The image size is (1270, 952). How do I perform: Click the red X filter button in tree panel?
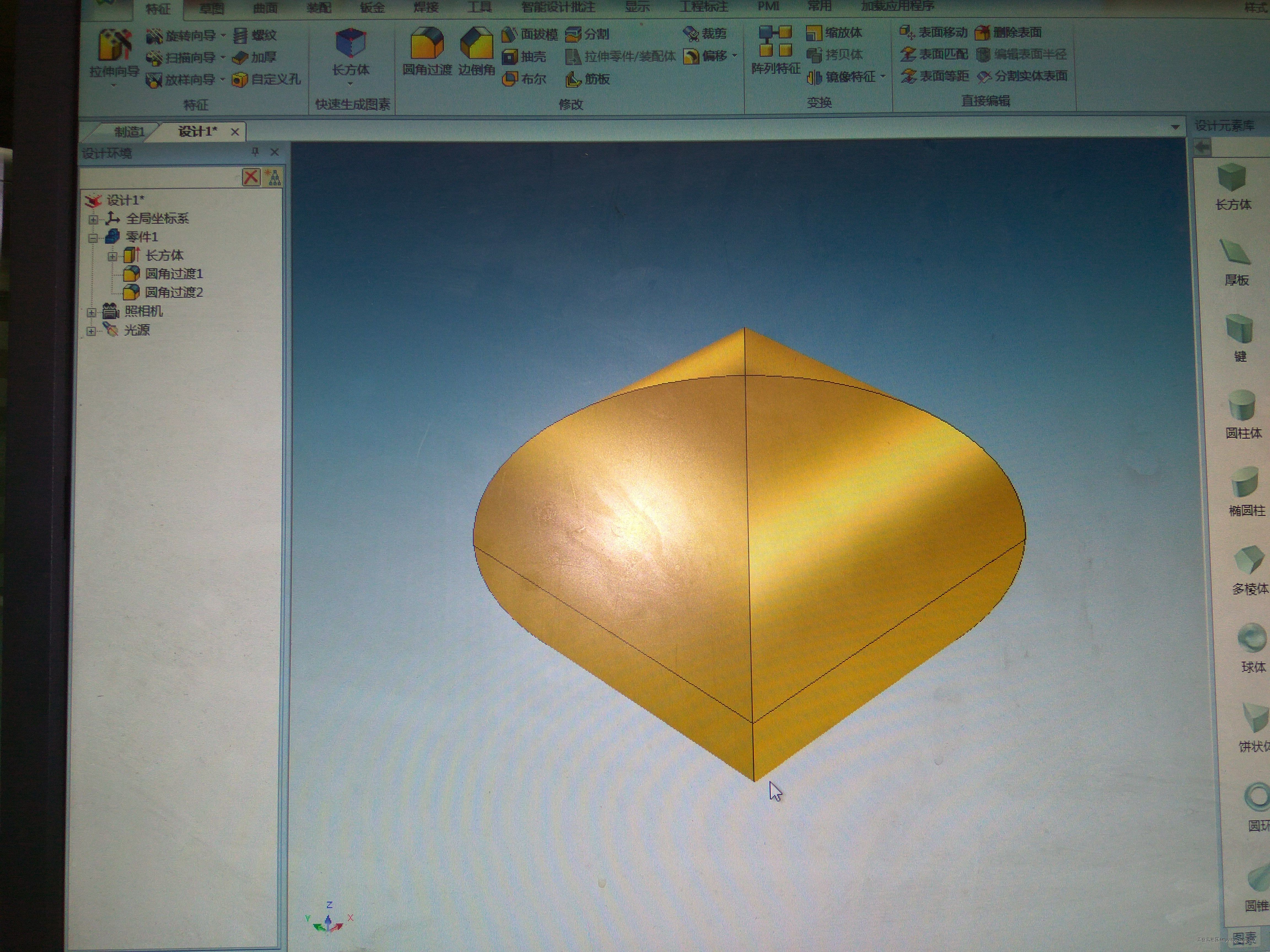251,177
